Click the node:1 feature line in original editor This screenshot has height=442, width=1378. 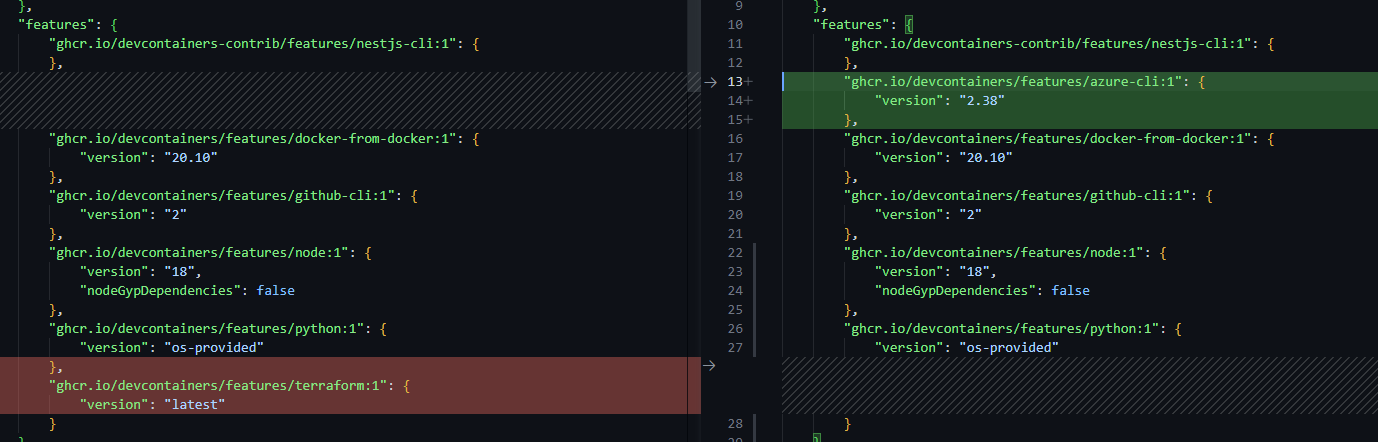[210, 252]
